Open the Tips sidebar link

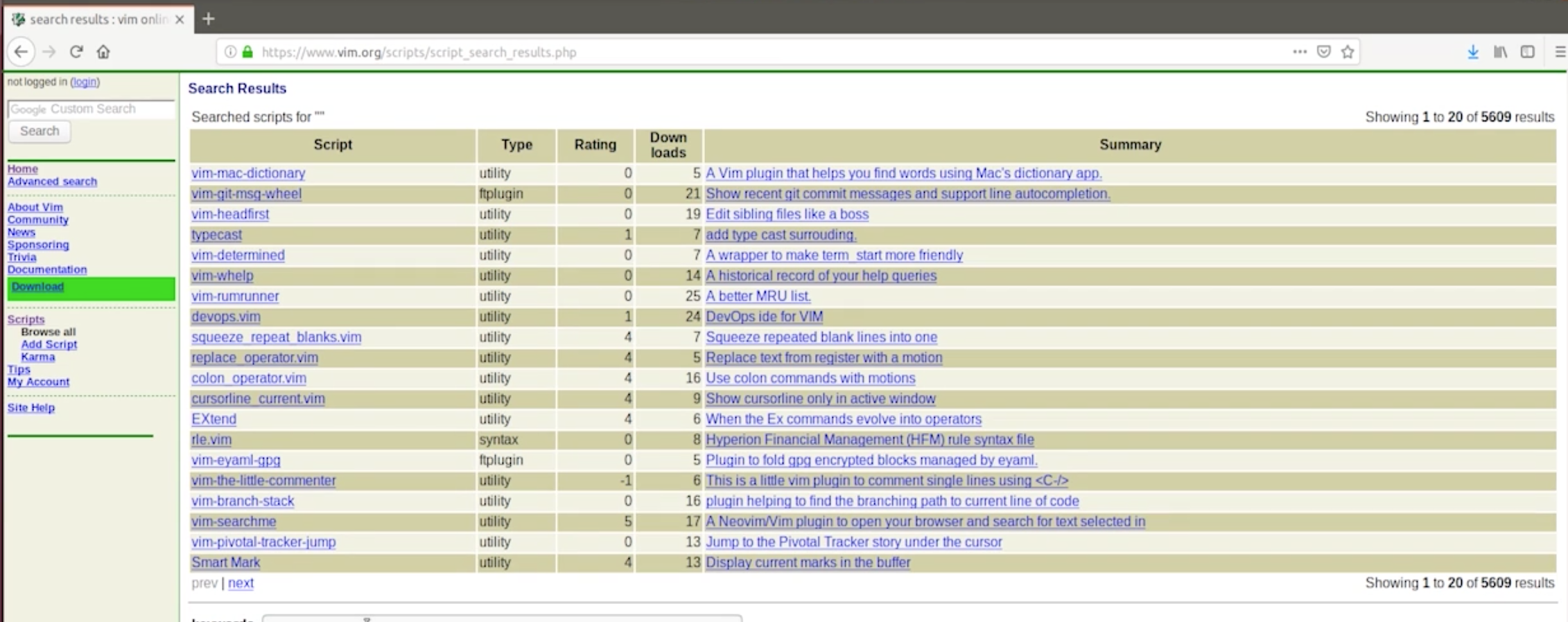pos(19,369)
